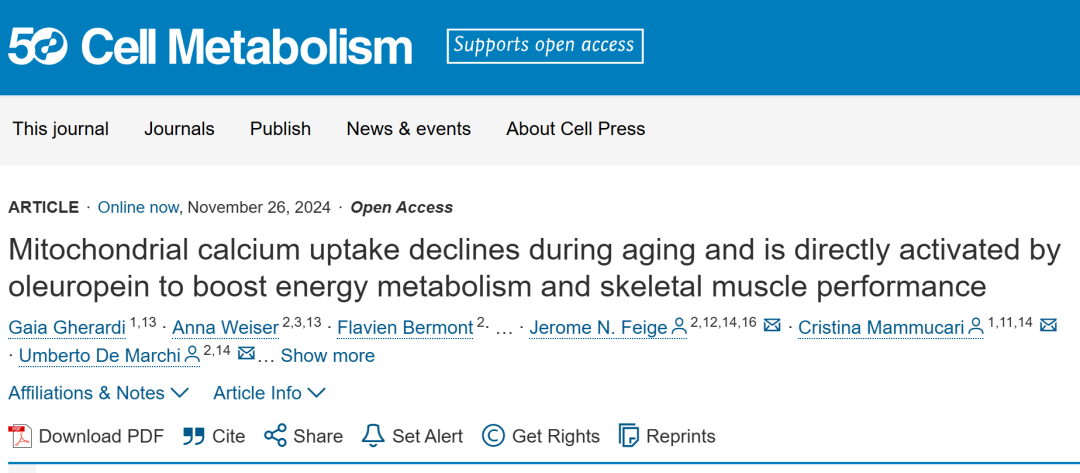Screen dimensions: 1080x473
Task: Open the News & events menu
Action: [x=408, y=129]
